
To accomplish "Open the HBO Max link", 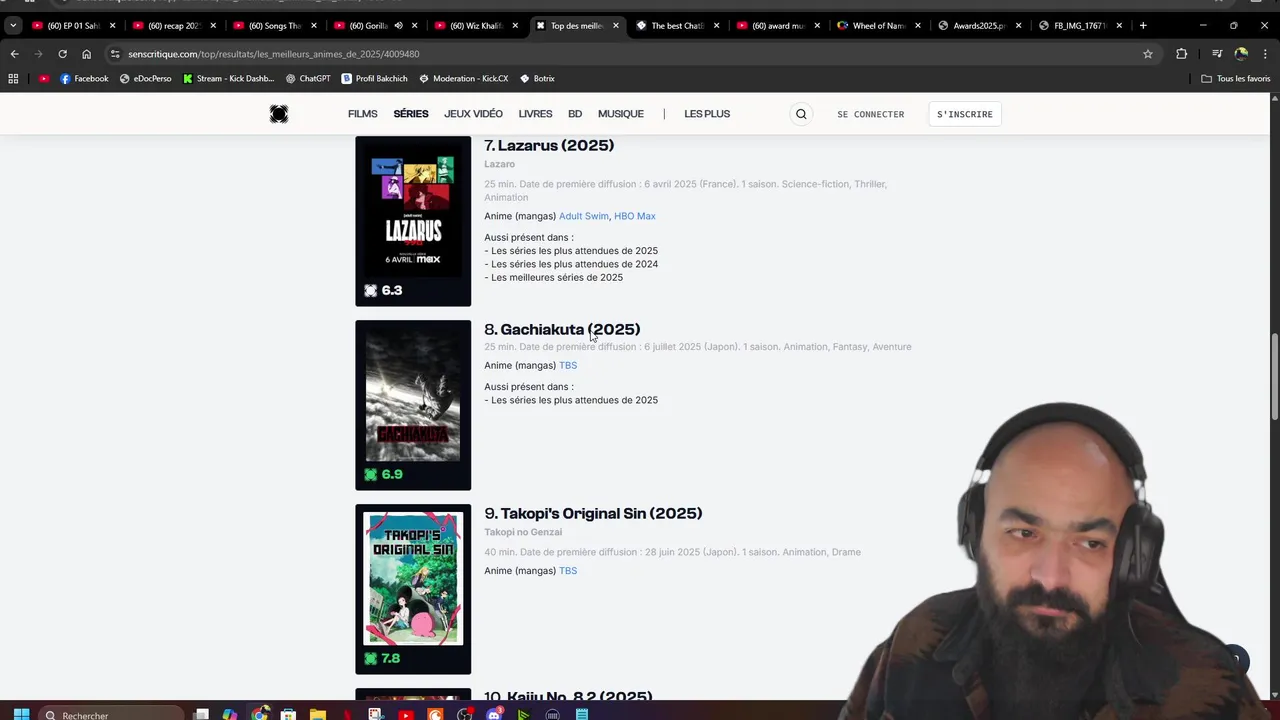I will (635, 216).
